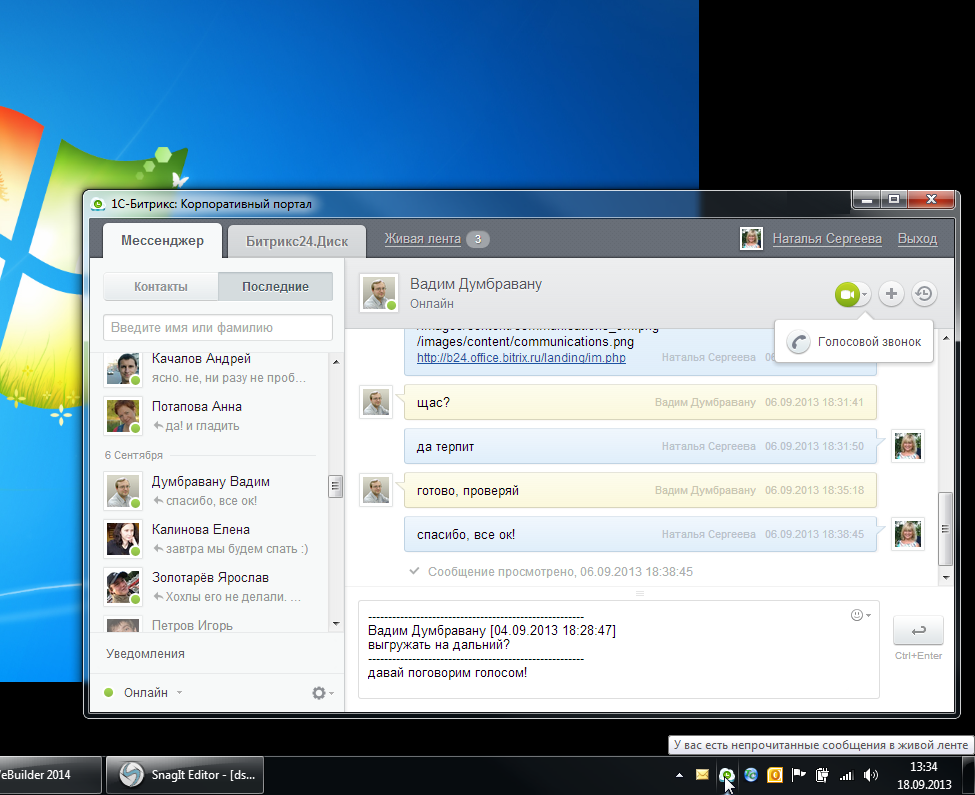Open chat with Петров Игорь
Screen dimensions: 975x795
pos(215,624)
